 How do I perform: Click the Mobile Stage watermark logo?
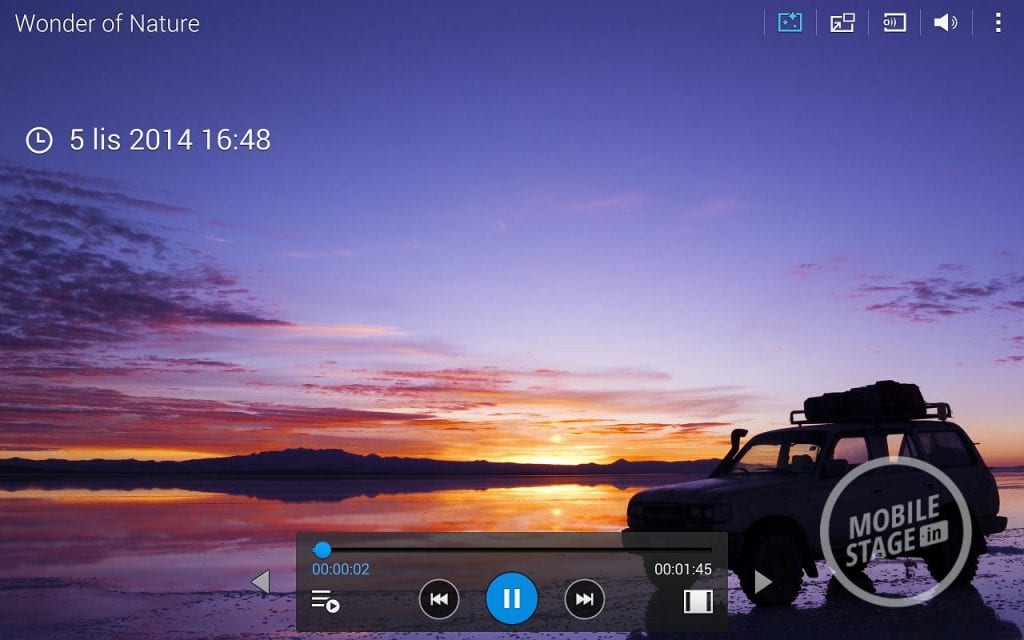pyautogui.click(x=895, y=532)
